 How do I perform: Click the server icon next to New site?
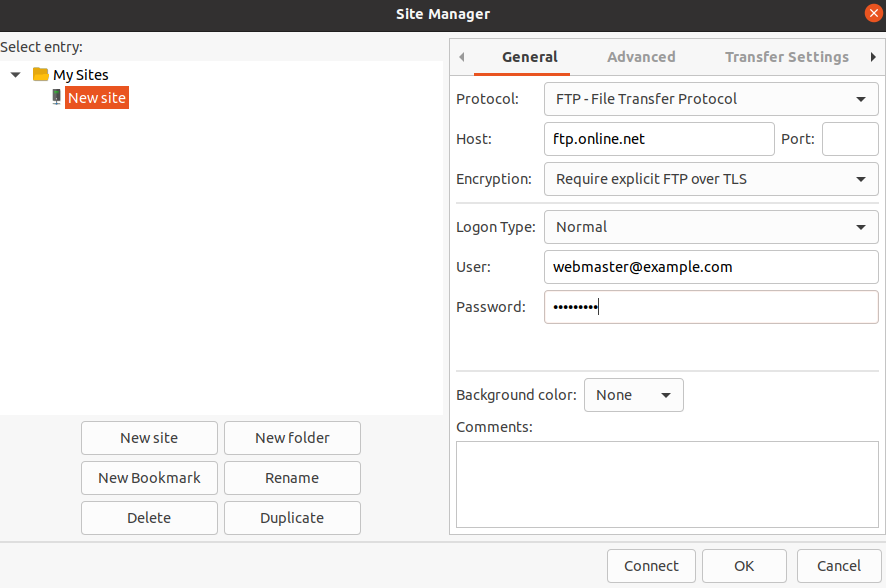click(x=56, y=97)
